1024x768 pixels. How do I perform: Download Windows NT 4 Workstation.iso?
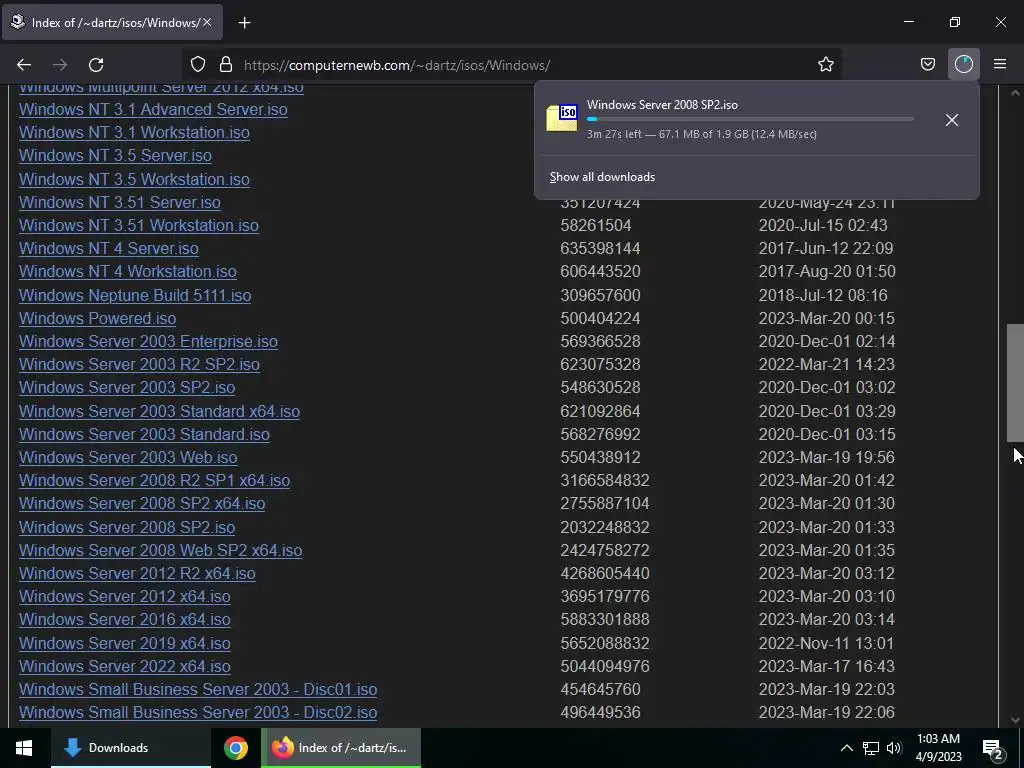(127, 271)
